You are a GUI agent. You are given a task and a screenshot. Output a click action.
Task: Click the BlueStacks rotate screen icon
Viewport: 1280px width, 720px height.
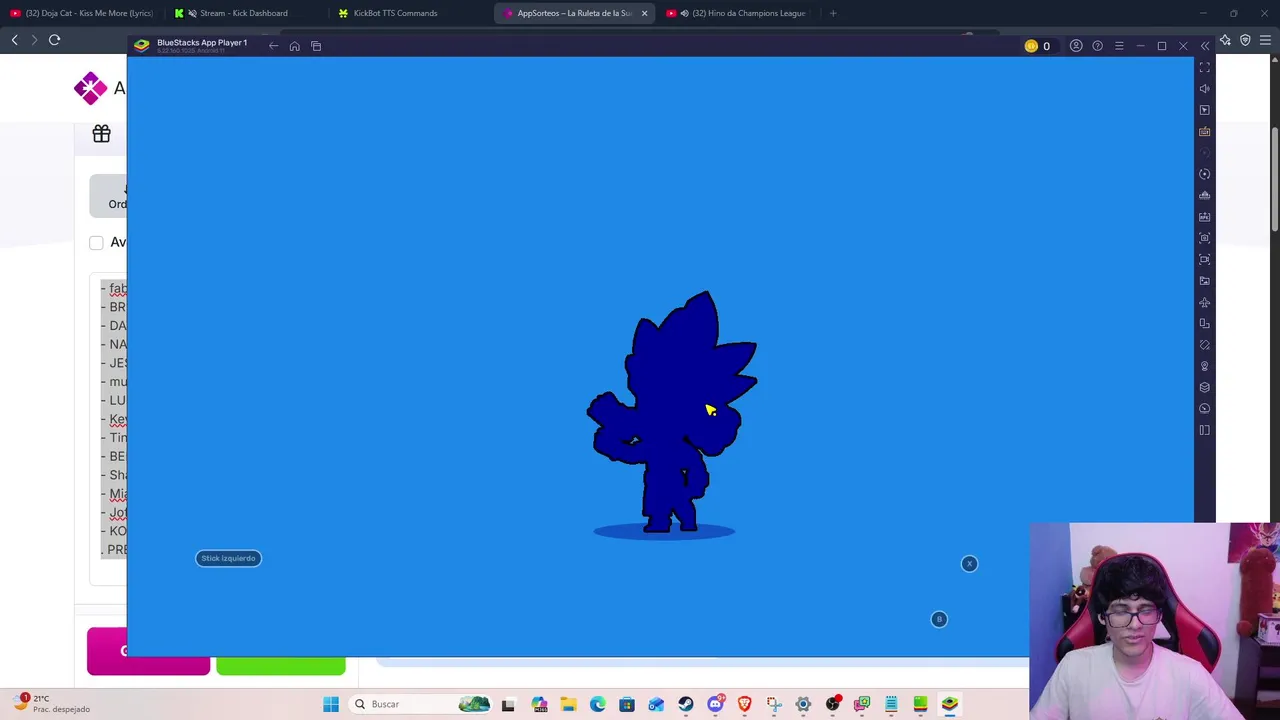(1204, 345)
